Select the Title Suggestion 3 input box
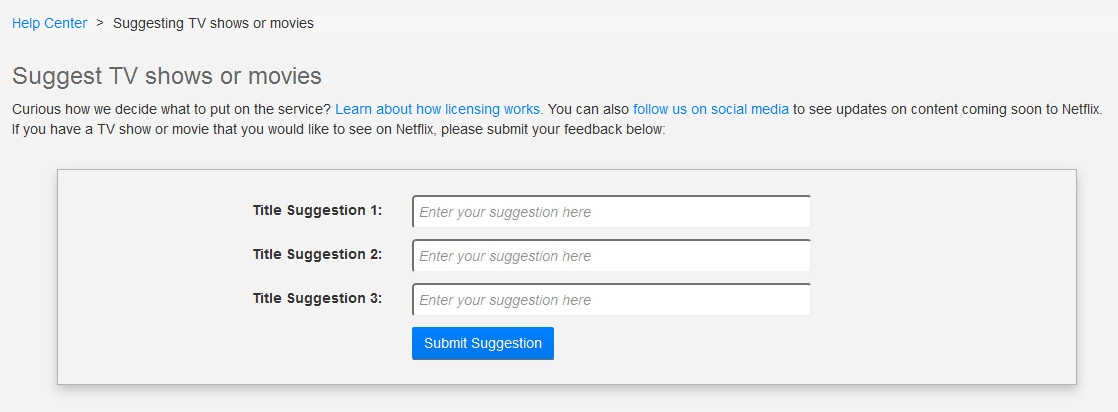The image size is (1118, 412). (x=610, y=300)
